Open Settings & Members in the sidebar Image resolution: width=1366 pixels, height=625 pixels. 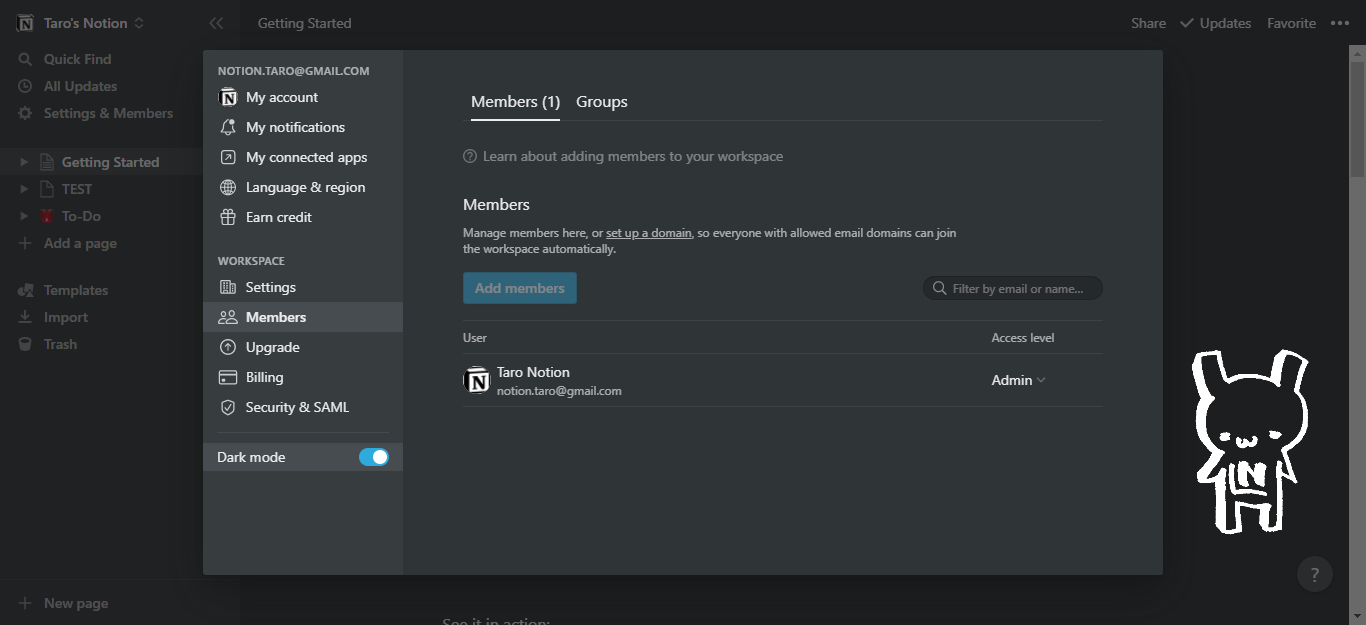[x=120, y=113]
